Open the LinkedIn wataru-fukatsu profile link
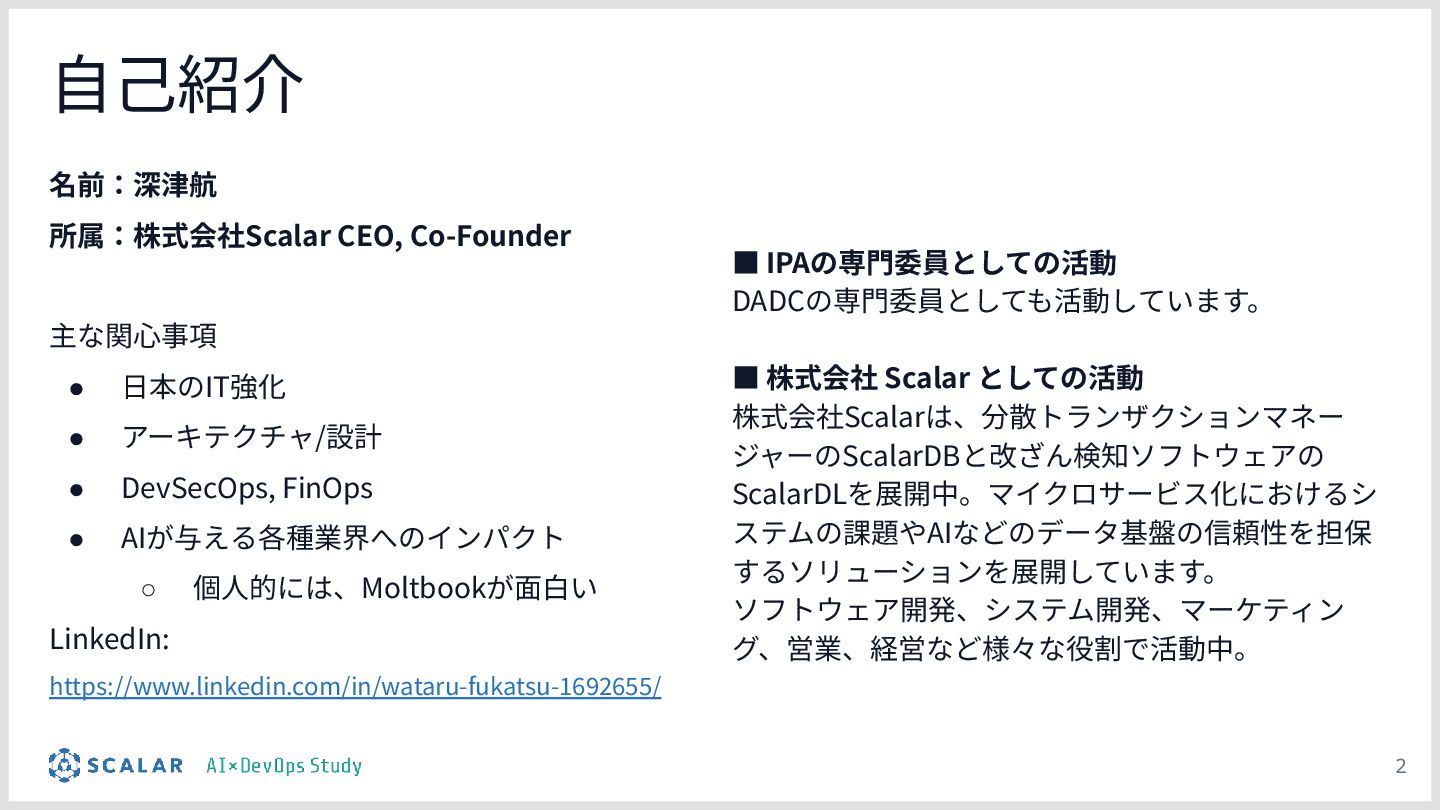 click(355, 687)
